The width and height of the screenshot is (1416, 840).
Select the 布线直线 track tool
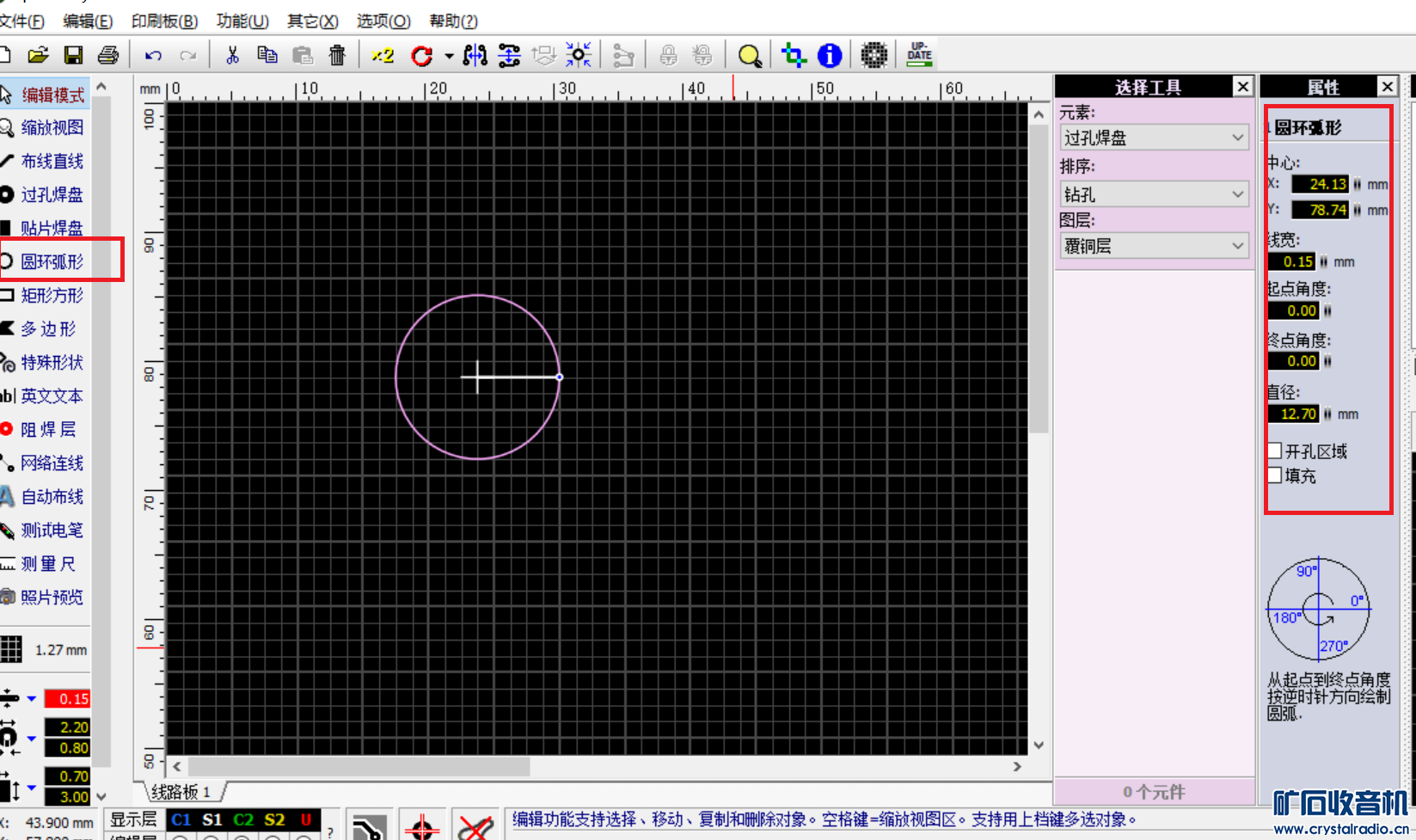[45, 162]
